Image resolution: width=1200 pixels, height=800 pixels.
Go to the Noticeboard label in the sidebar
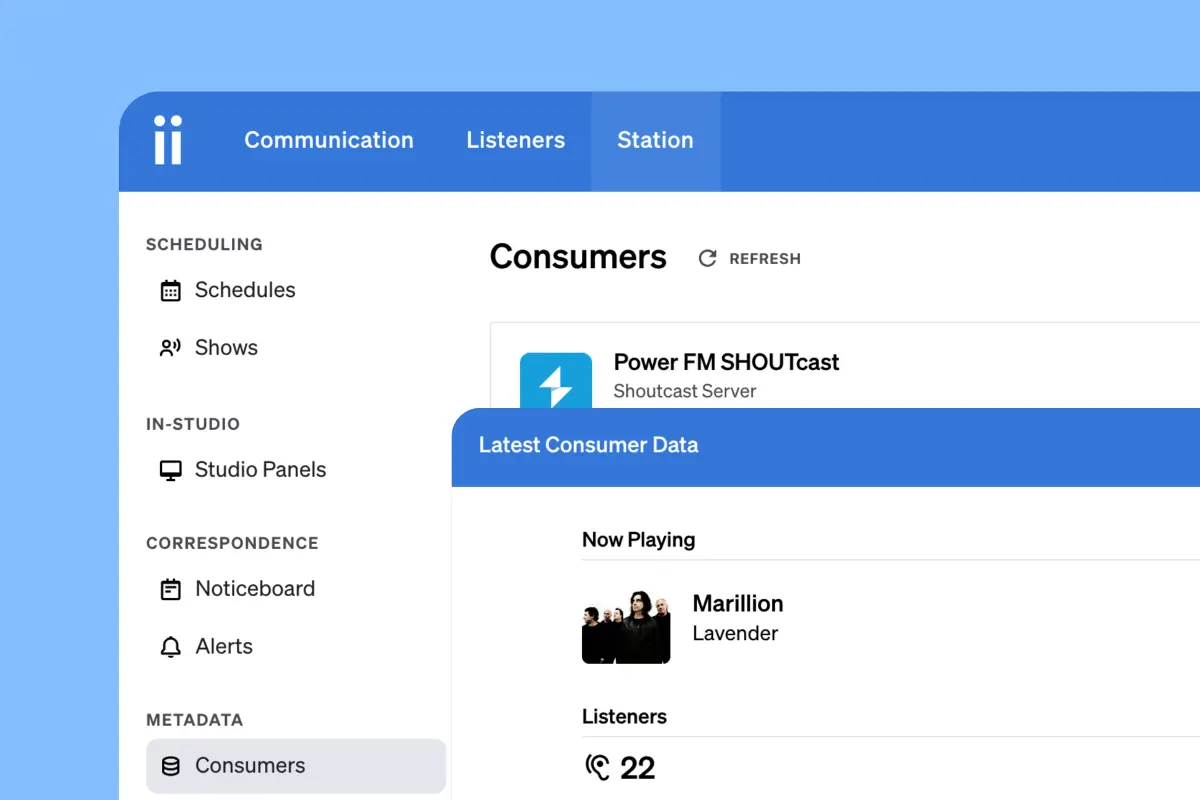pyautogui.click(x=255, y=589)
